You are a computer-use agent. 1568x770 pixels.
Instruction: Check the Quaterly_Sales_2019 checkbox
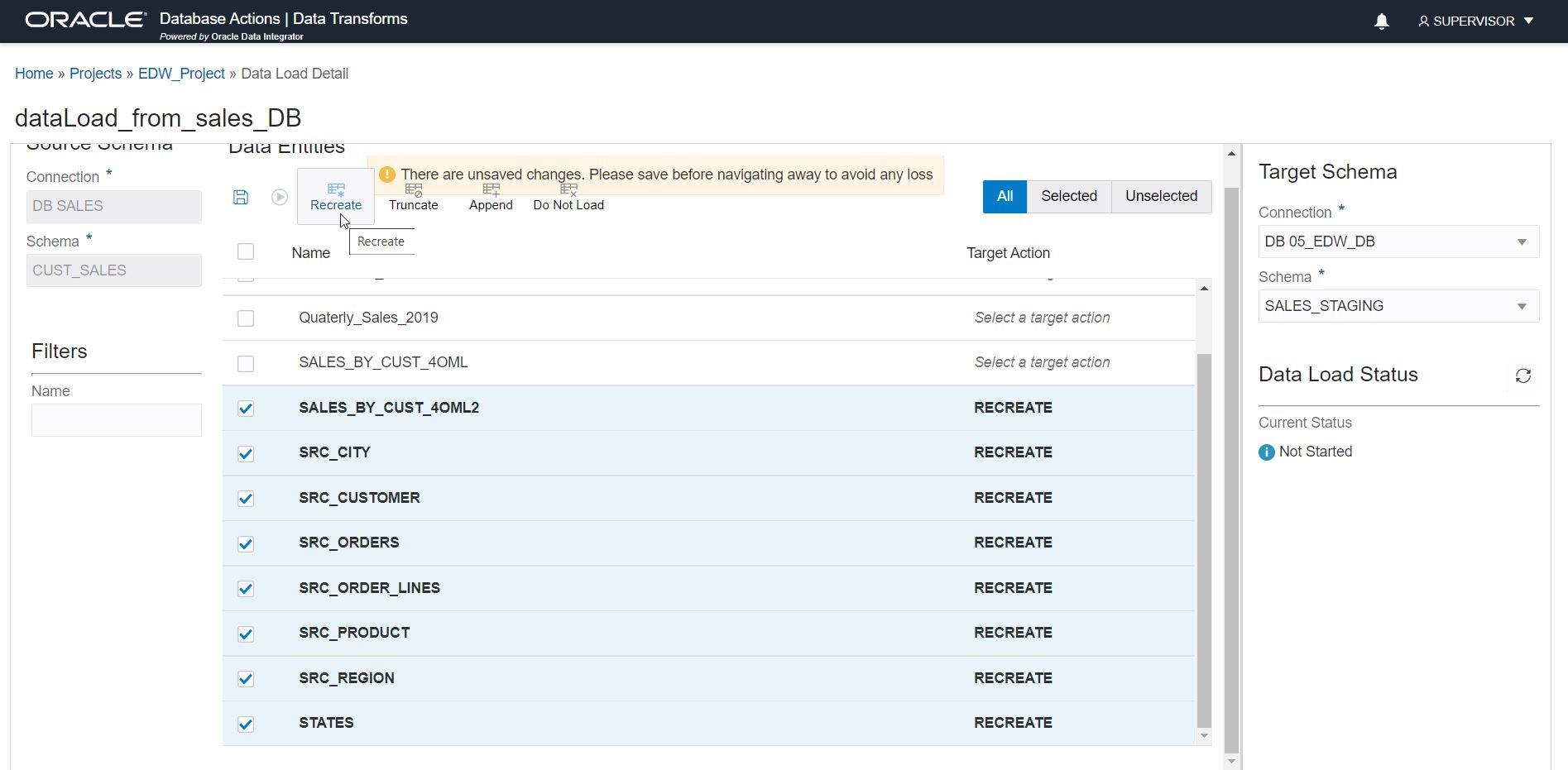246,318
